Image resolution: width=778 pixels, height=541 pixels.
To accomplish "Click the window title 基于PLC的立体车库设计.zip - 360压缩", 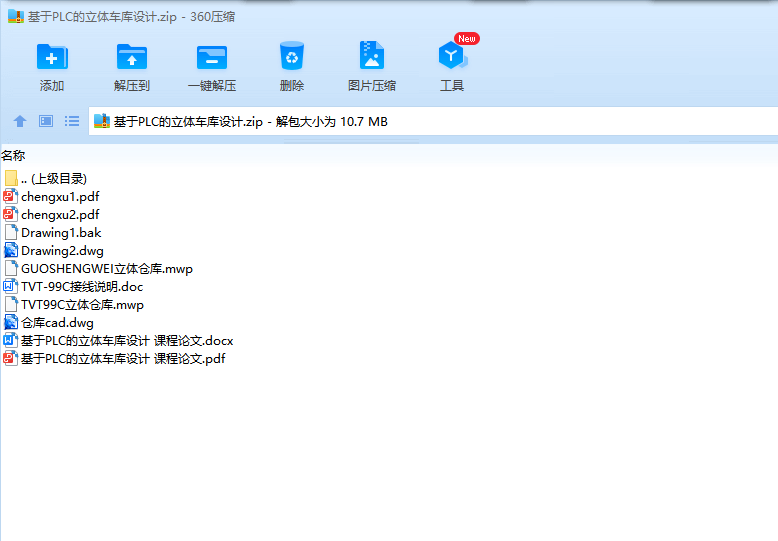I will click(131, 17).
